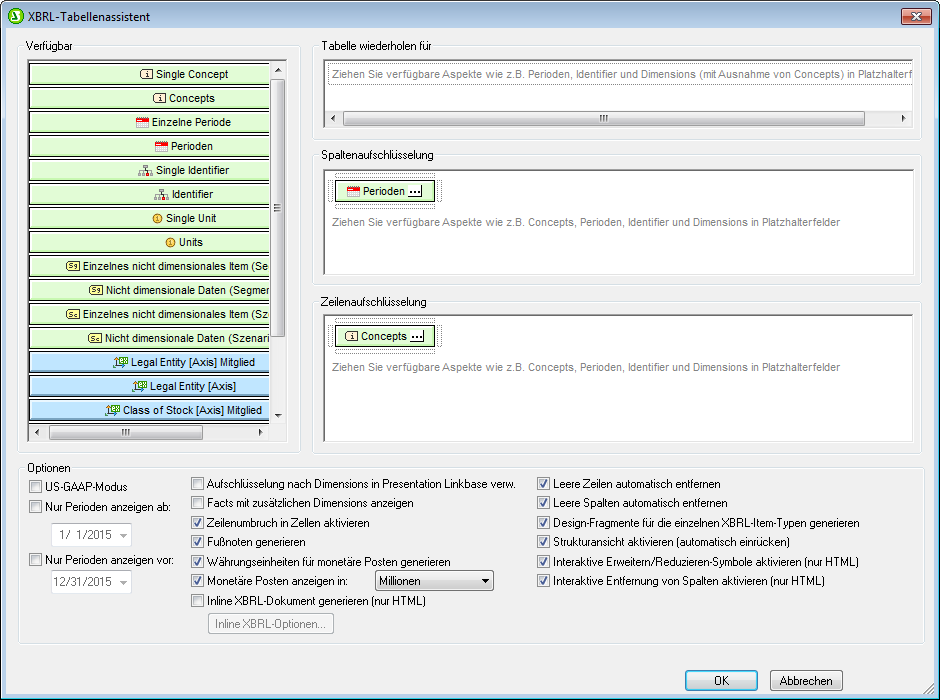Confirm the dialog with OK
This screenshot has height=700, width=940.
point(721,681)
